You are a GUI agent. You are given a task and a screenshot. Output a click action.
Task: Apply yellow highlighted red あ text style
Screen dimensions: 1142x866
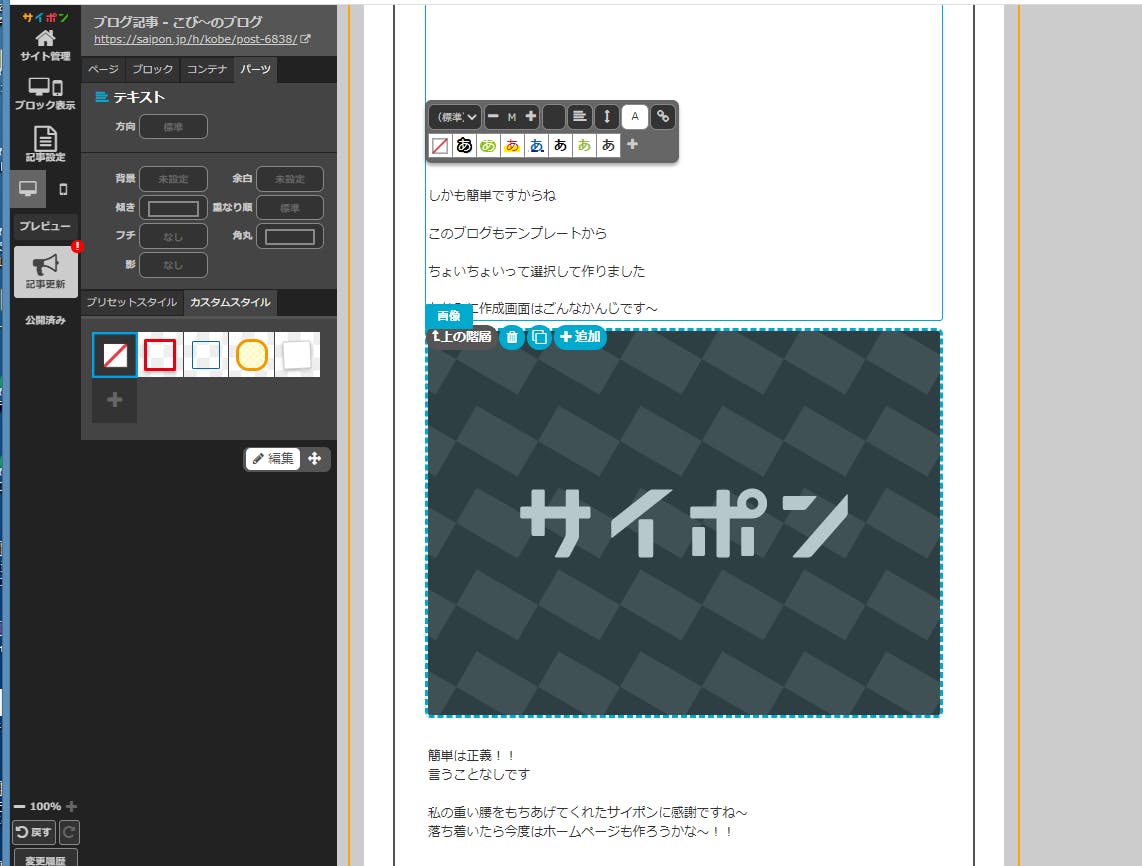pyautogui.click(x=512, y=146)
